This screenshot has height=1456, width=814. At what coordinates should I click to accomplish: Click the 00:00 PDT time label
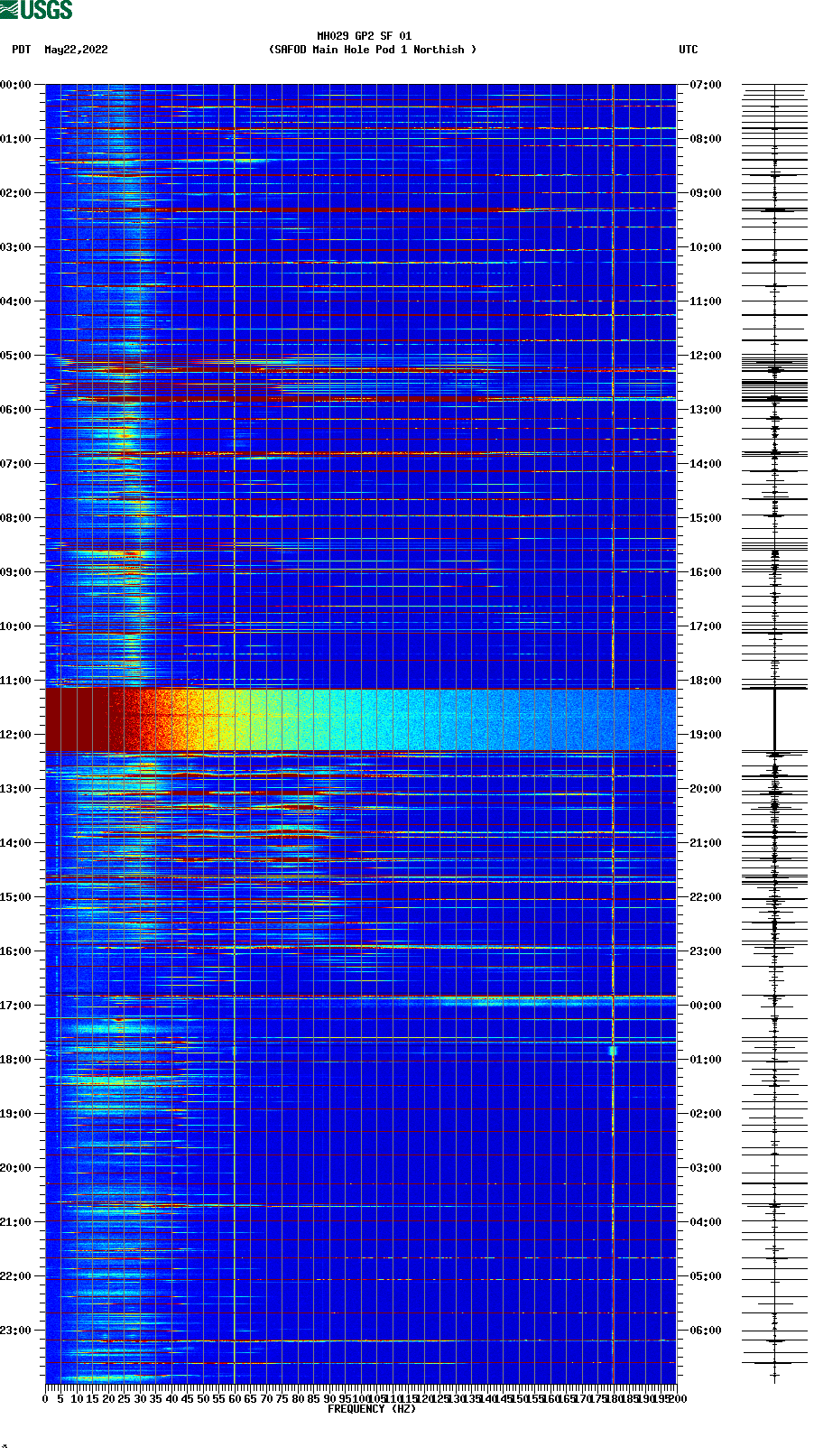click(x=16, y=85)
